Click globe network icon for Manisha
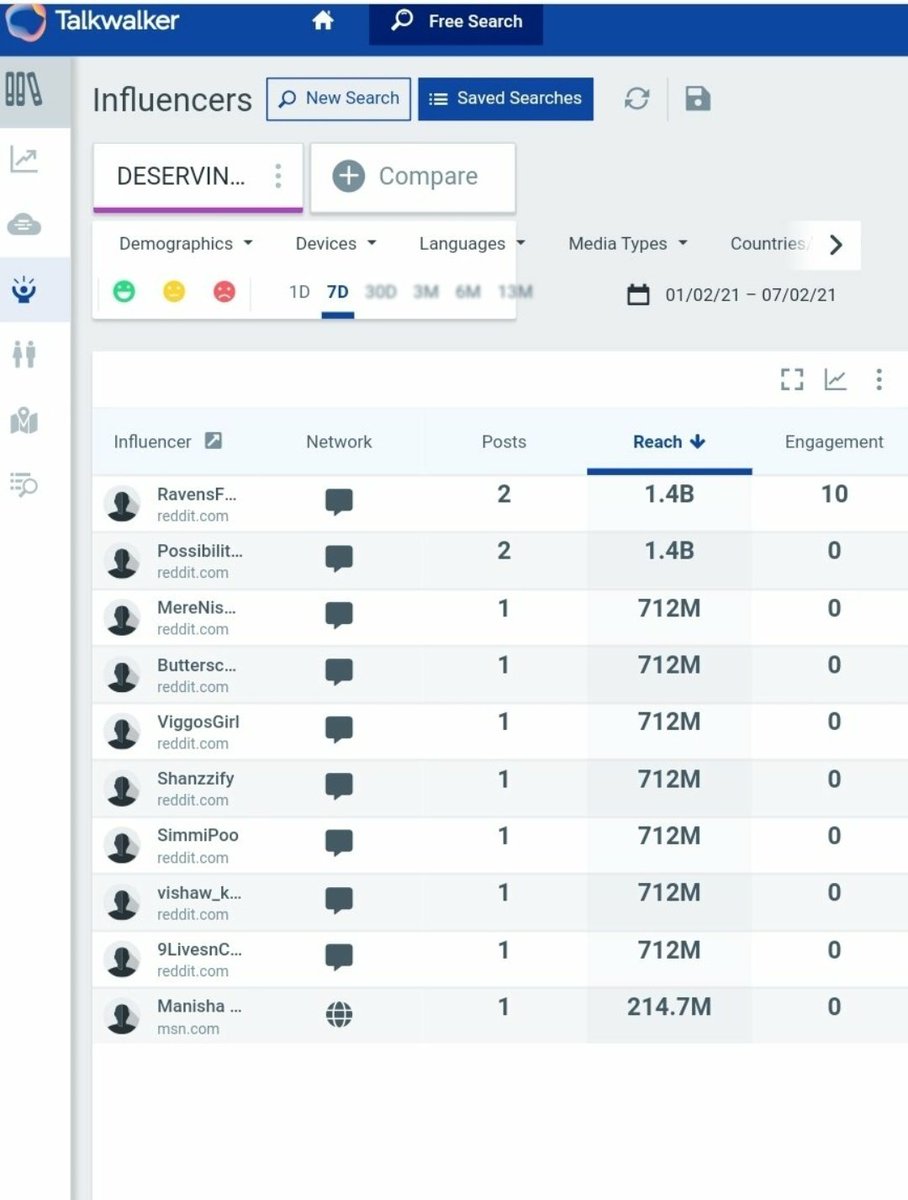Screen dimensions: 908x1200 click(x=339, y=1016)
